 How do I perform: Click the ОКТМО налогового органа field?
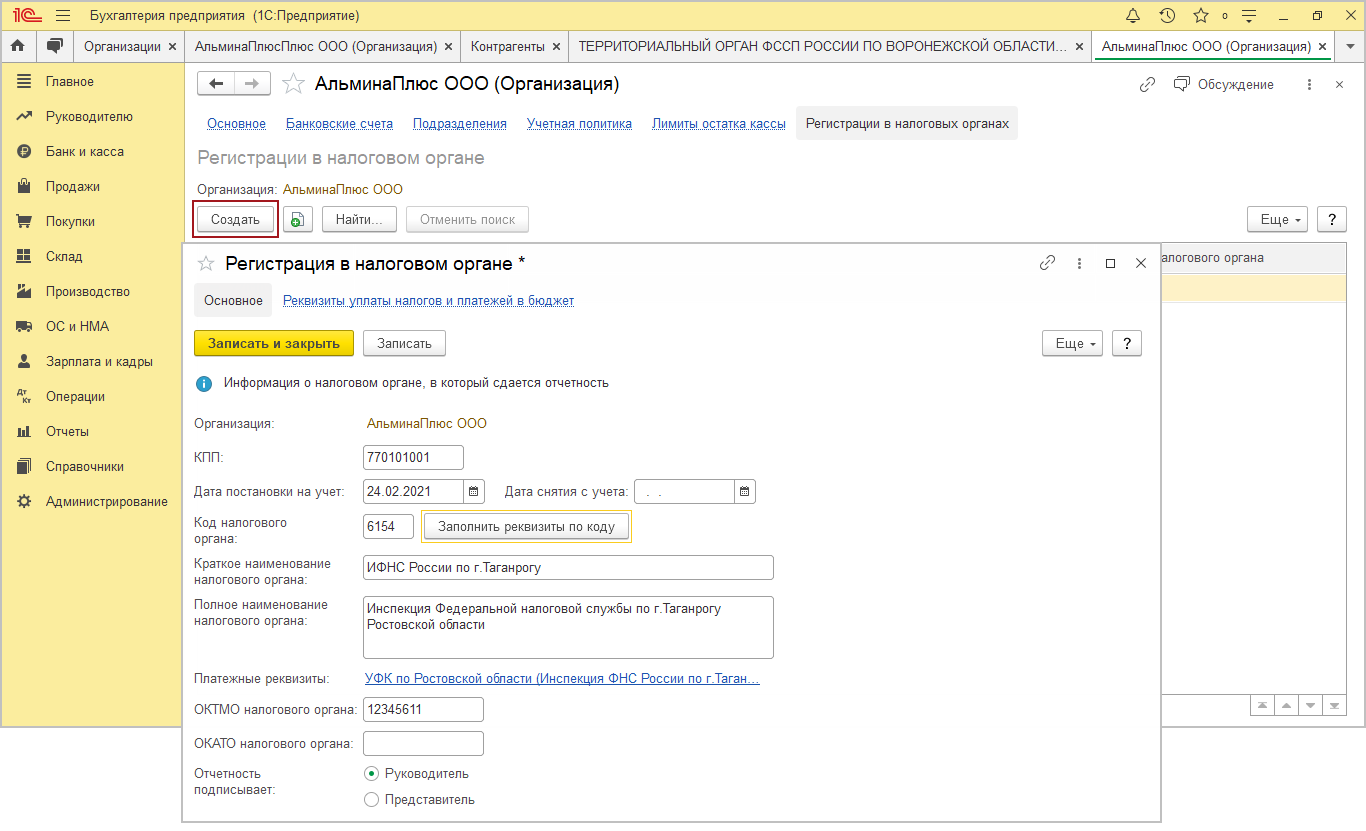pos(423,709)
